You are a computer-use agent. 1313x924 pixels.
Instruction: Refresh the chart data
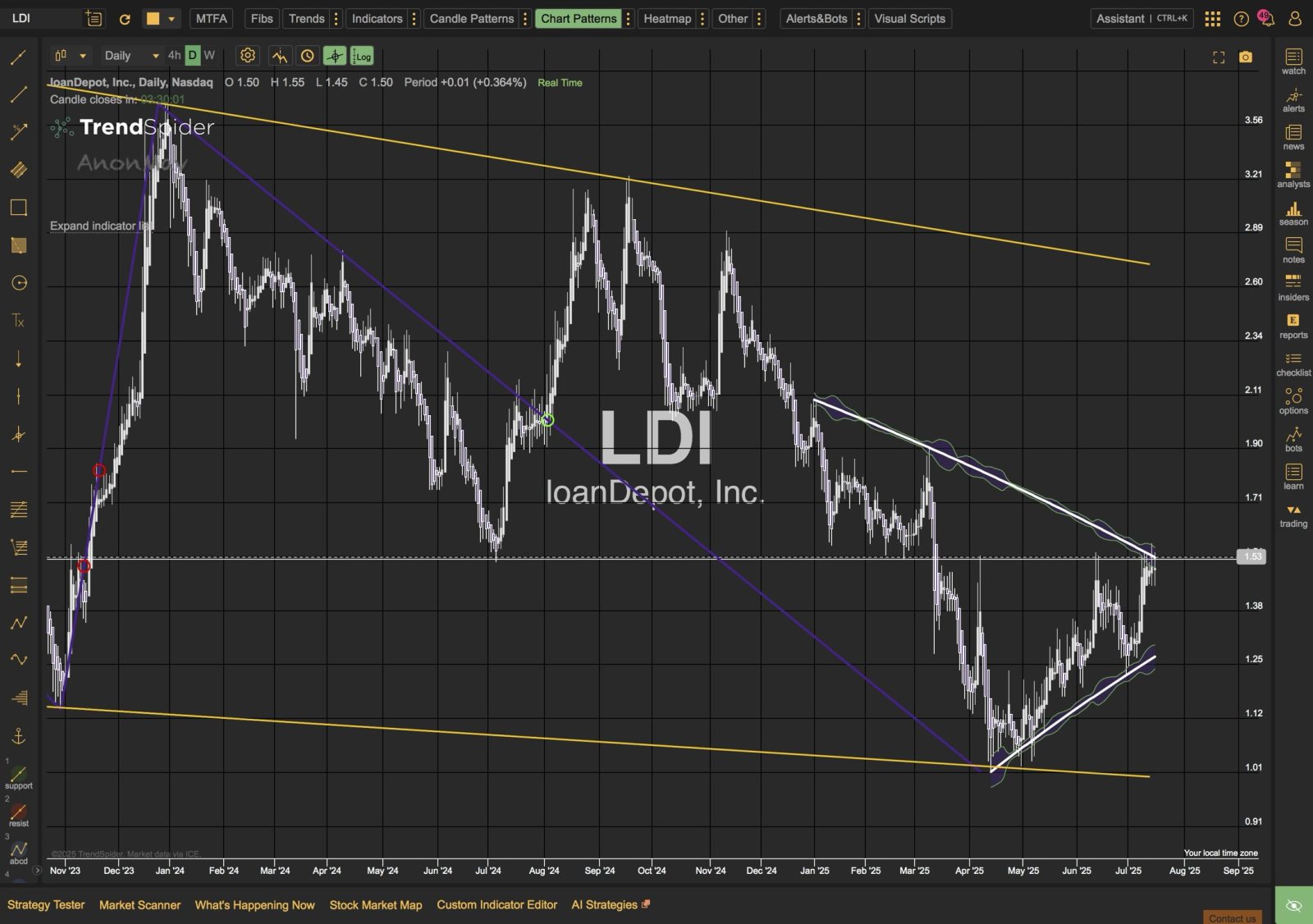[125, 19]
